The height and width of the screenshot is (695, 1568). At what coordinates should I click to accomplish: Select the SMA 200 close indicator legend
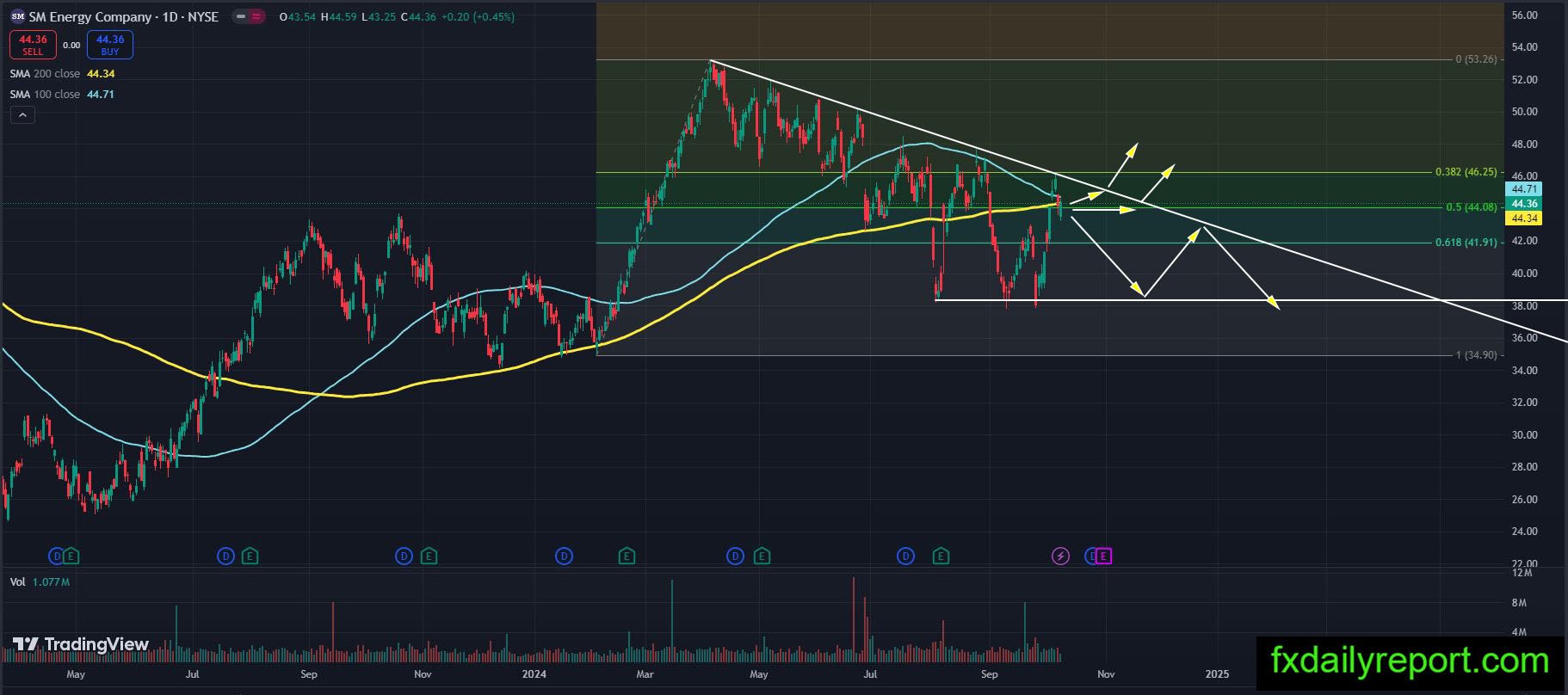coord(62,74)
